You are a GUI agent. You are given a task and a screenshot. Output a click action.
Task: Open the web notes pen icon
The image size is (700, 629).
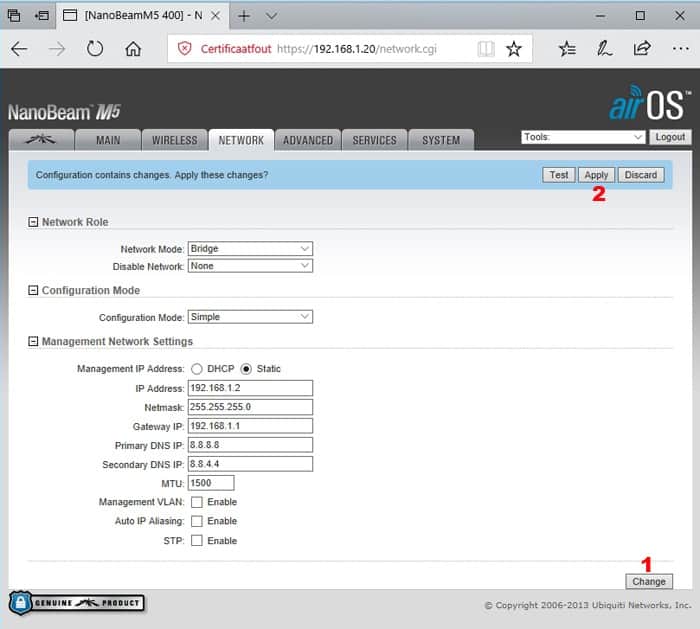click(604, 48)
